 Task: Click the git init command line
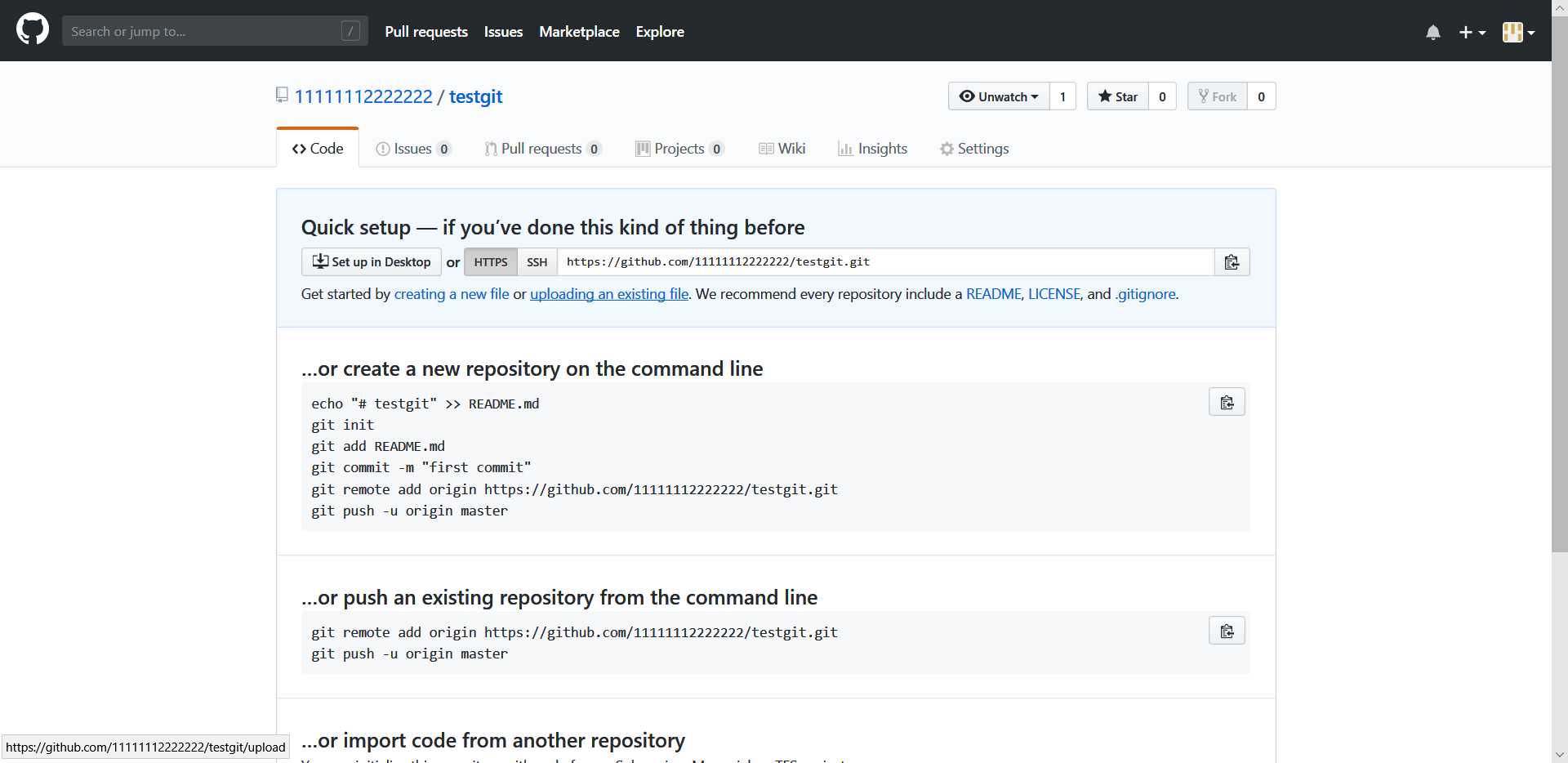pos(342,425)
